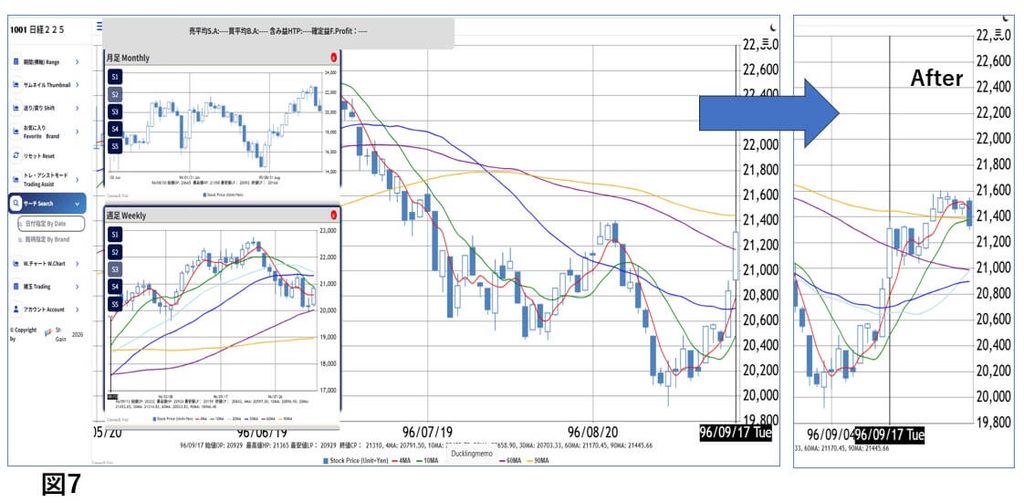Expand the サムネイル Thumbnail chevron
The height and width of the screenshot is (504, 1024).
coord(77,85)
